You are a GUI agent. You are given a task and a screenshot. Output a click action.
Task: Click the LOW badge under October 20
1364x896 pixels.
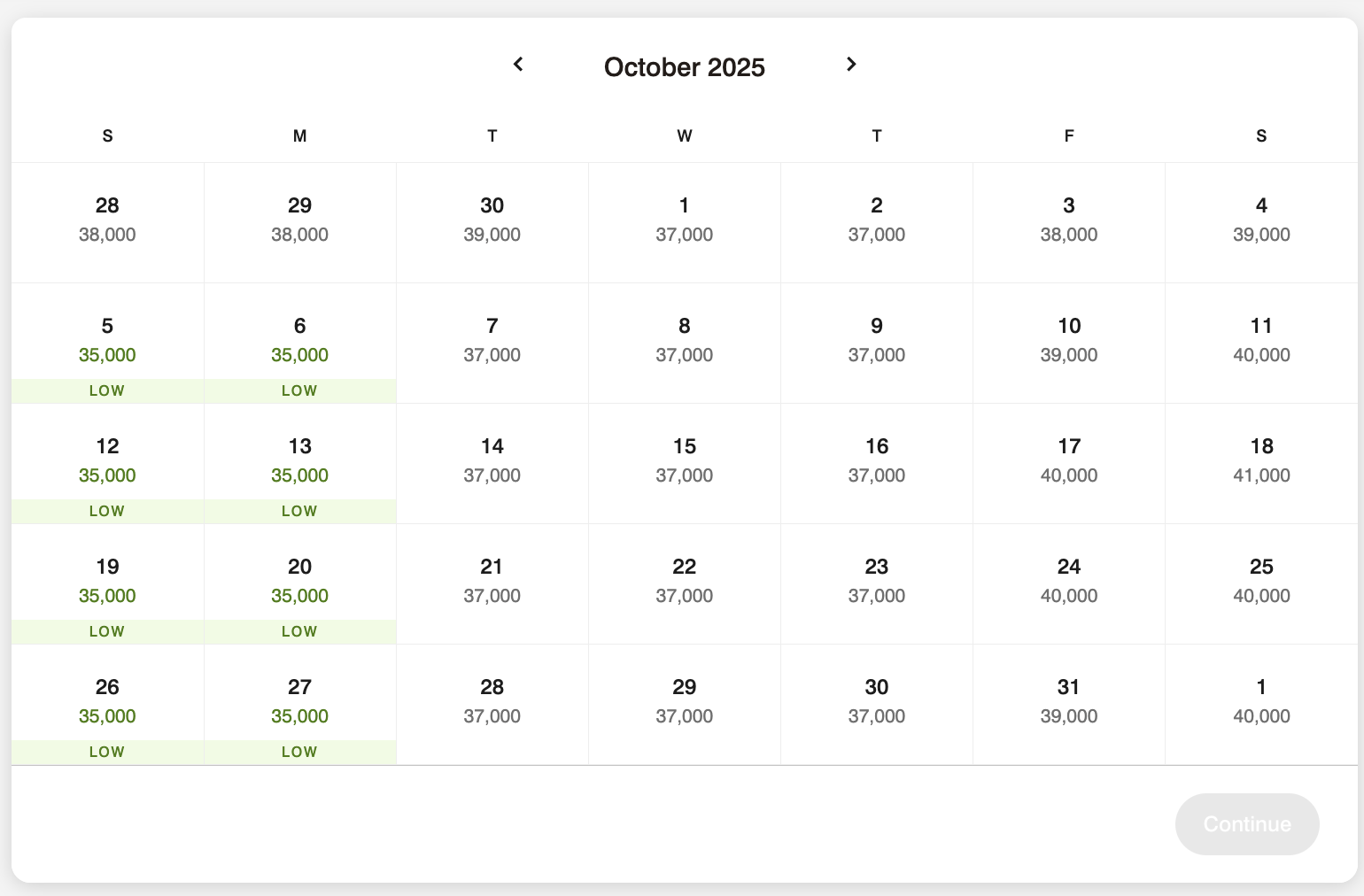(299, 631)
